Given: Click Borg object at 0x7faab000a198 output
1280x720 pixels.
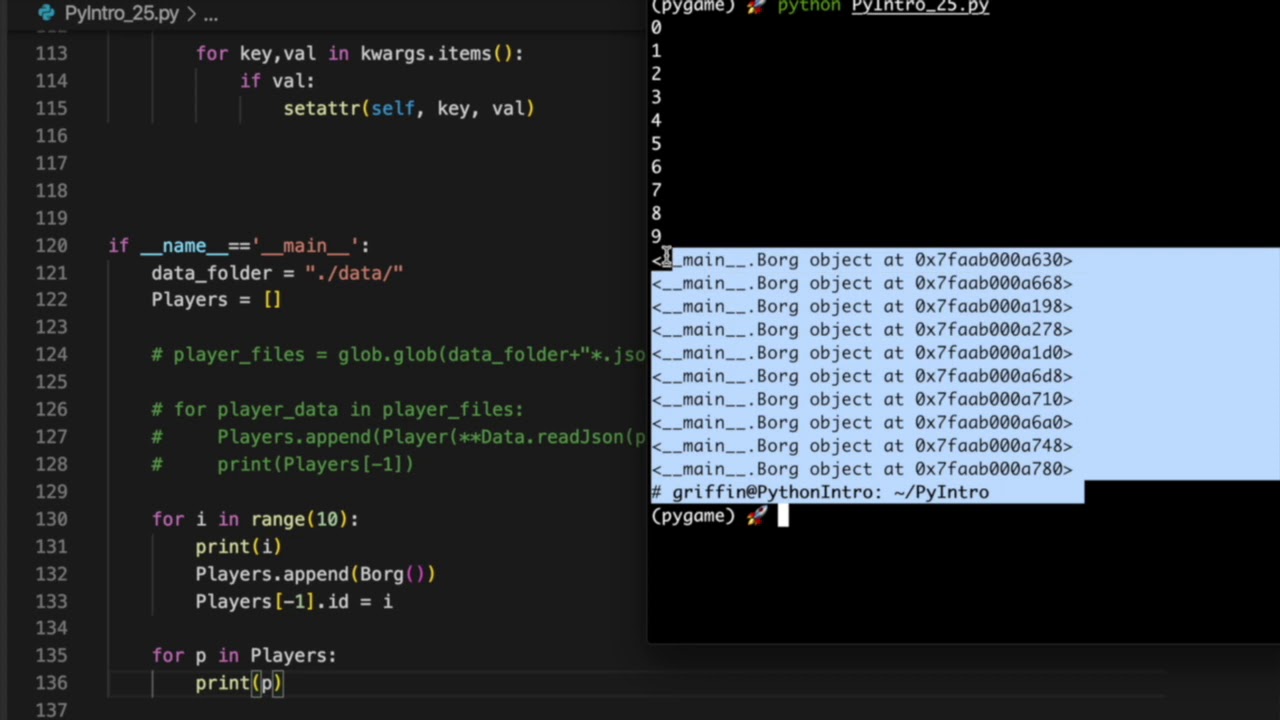Looking at the screenshot, I should 862,307.
